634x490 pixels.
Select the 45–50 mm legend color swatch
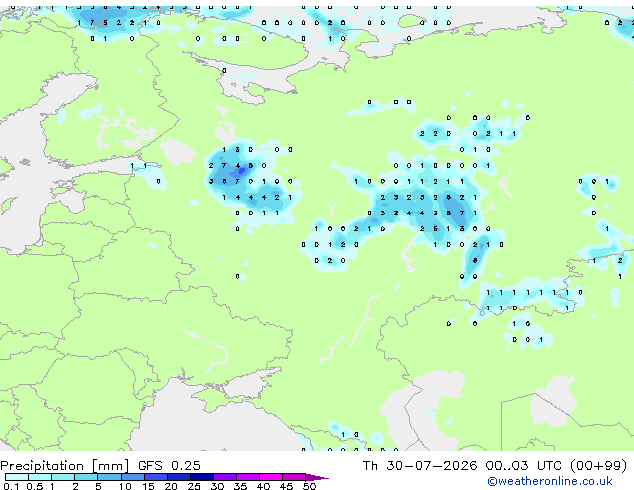(294, 477)
